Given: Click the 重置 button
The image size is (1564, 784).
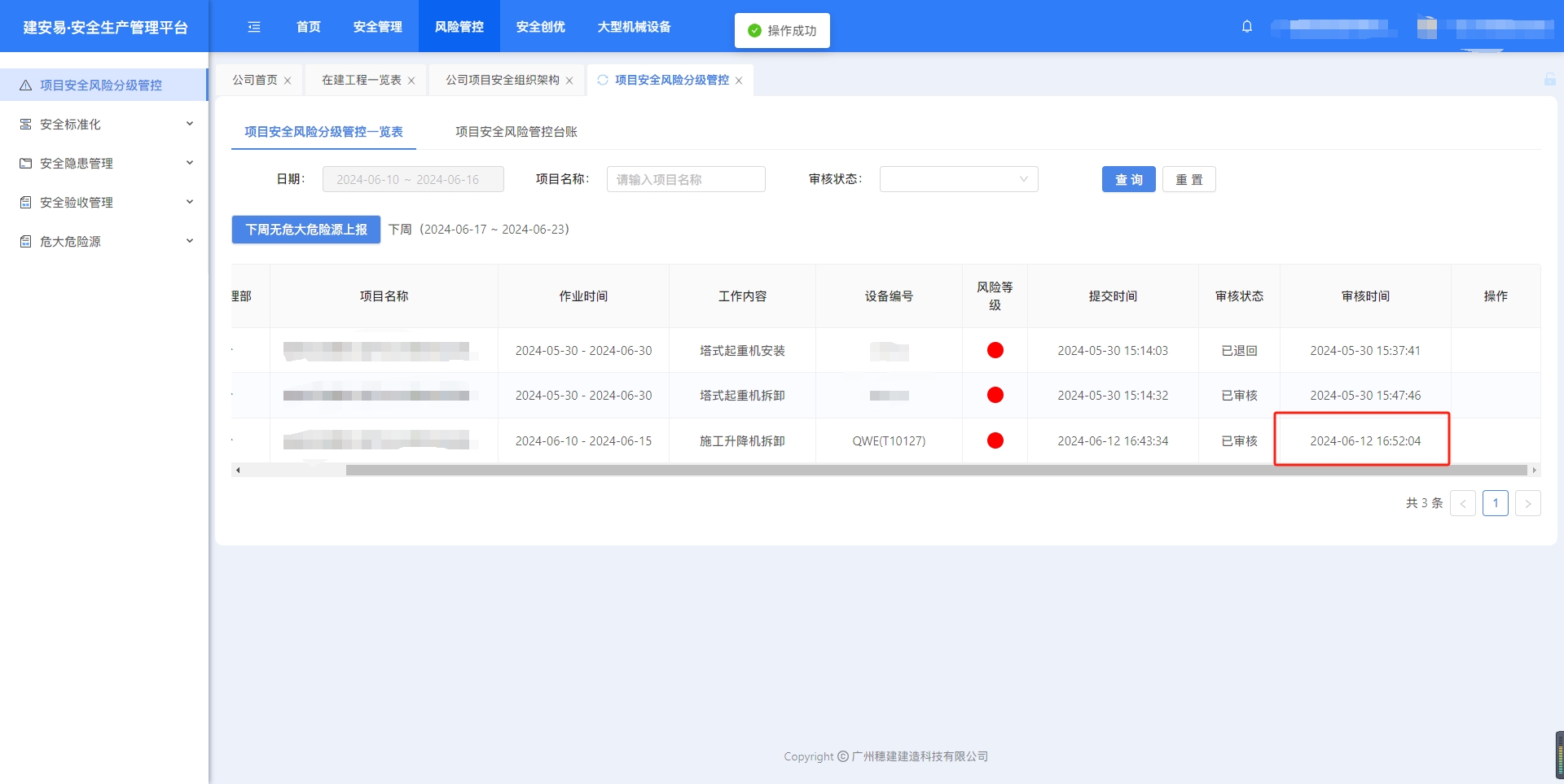Looking at the screenshot, I should (1188, 179).
